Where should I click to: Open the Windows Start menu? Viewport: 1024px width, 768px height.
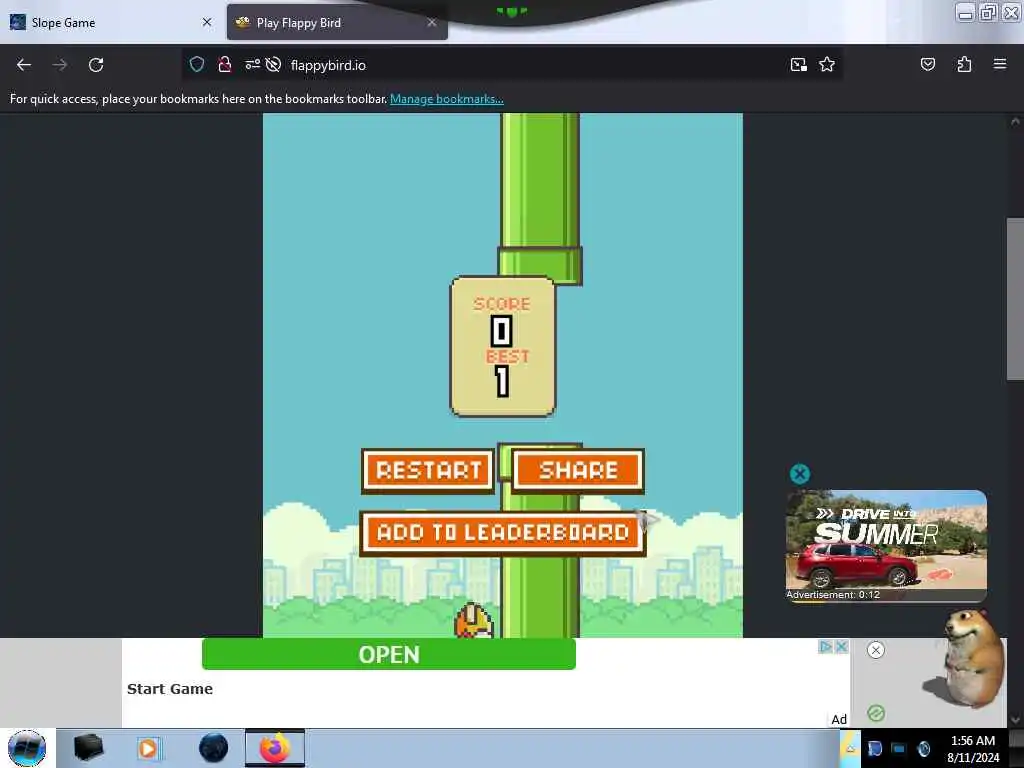click(x=27, y=748)
